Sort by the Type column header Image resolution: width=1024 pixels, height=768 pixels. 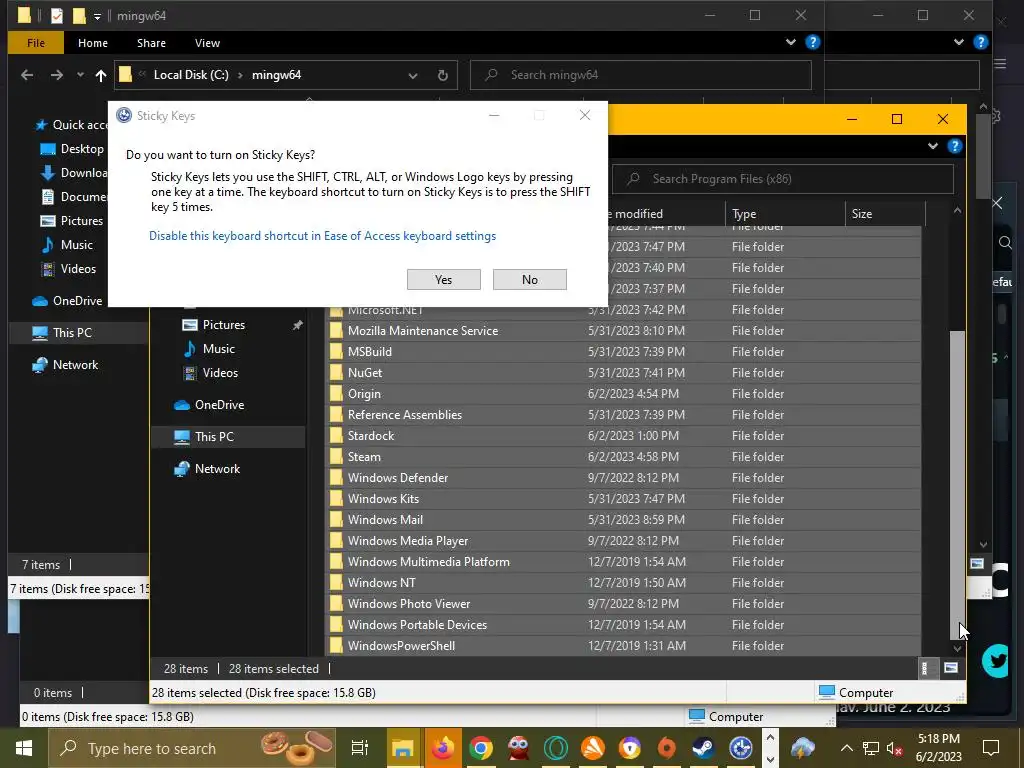[784, 214]
